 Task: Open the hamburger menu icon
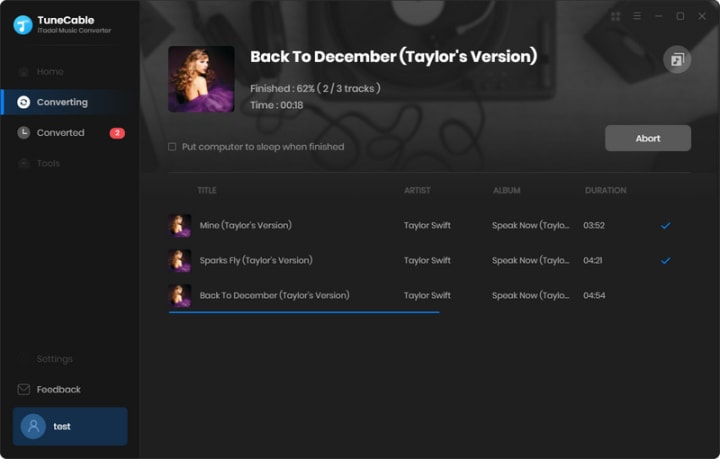[x=637, y=16]
